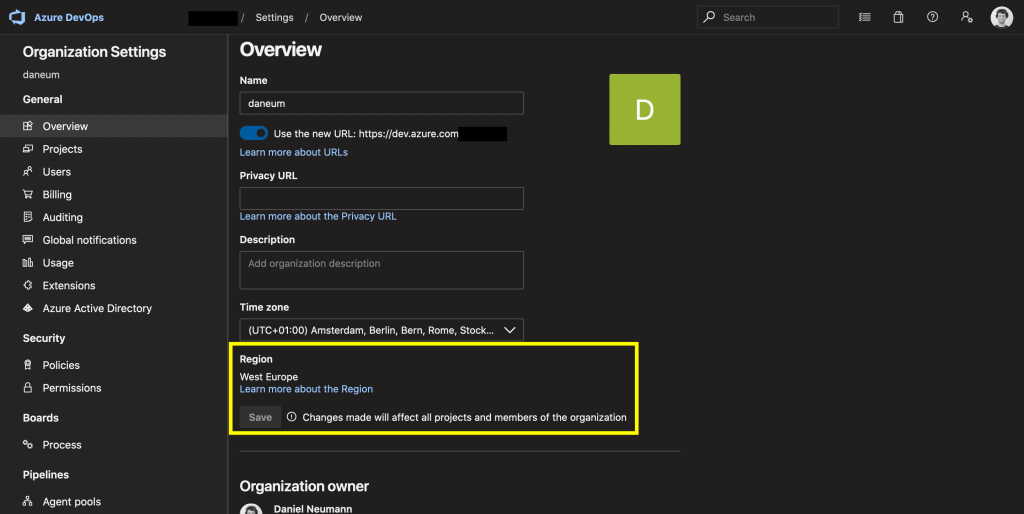Click Azure DevOps header text link
The height and width of the screenshot is (514, 1024).
click(x=69, y=18)
